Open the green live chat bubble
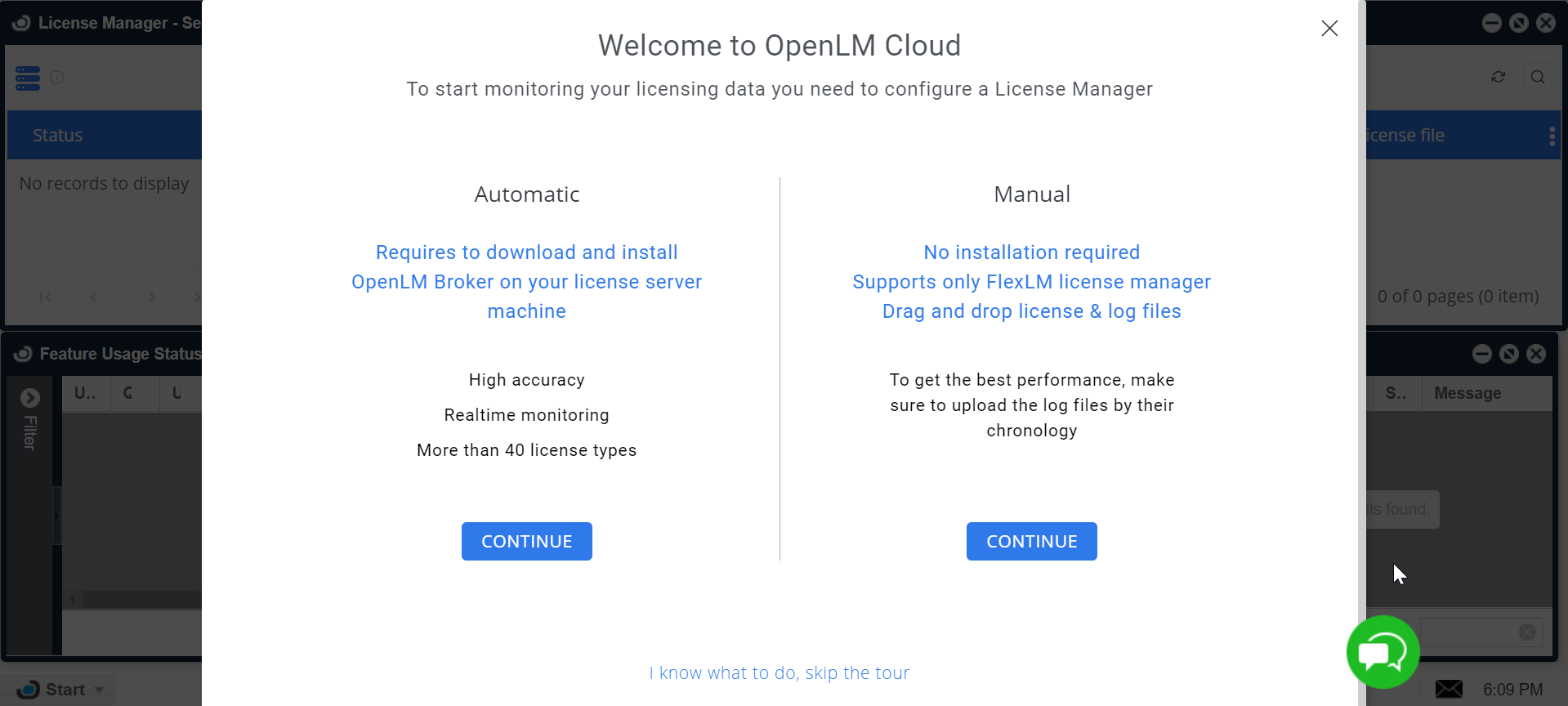 click(1383, 652)
